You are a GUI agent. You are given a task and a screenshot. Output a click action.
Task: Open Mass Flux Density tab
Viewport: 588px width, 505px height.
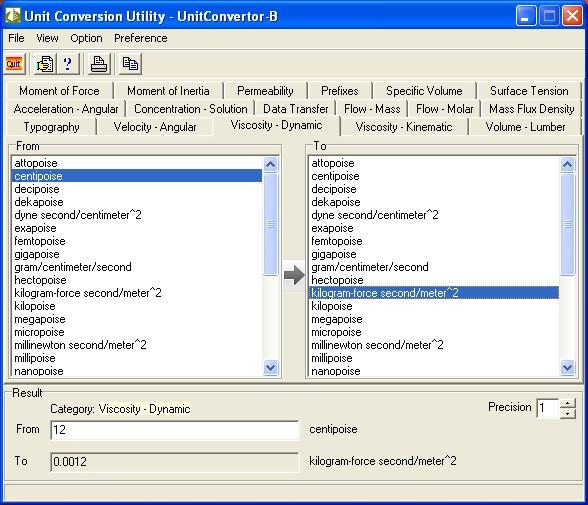point(531,109)
